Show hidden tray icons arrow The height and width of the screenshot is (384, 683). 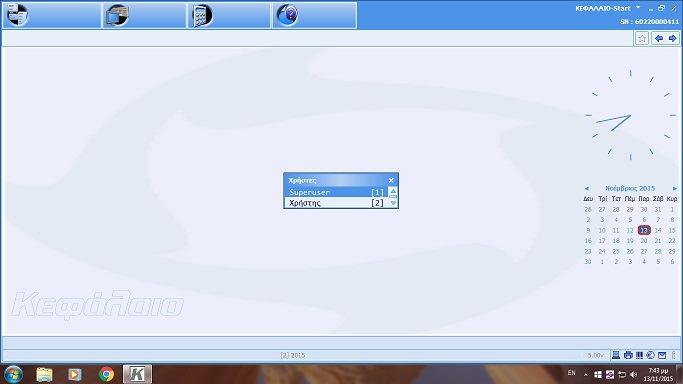pyautogui.click(x=586, y=374)
